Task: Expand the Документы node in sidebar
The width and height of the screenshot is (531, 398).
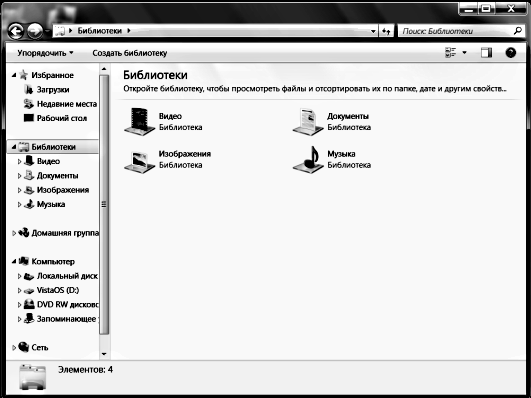Action: point(19,176)
